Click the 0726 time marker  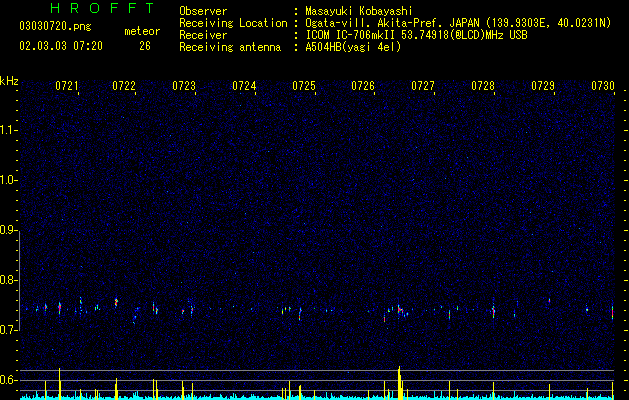(363, 86)
